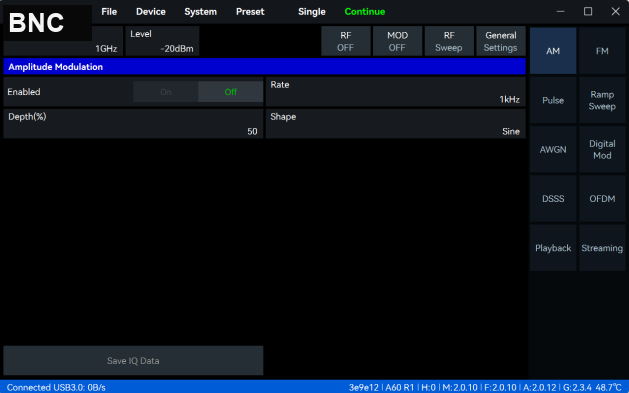Click the Save IQ Data button
The height and width of the screenshot is (393, 629).
(x=133, y=361)
